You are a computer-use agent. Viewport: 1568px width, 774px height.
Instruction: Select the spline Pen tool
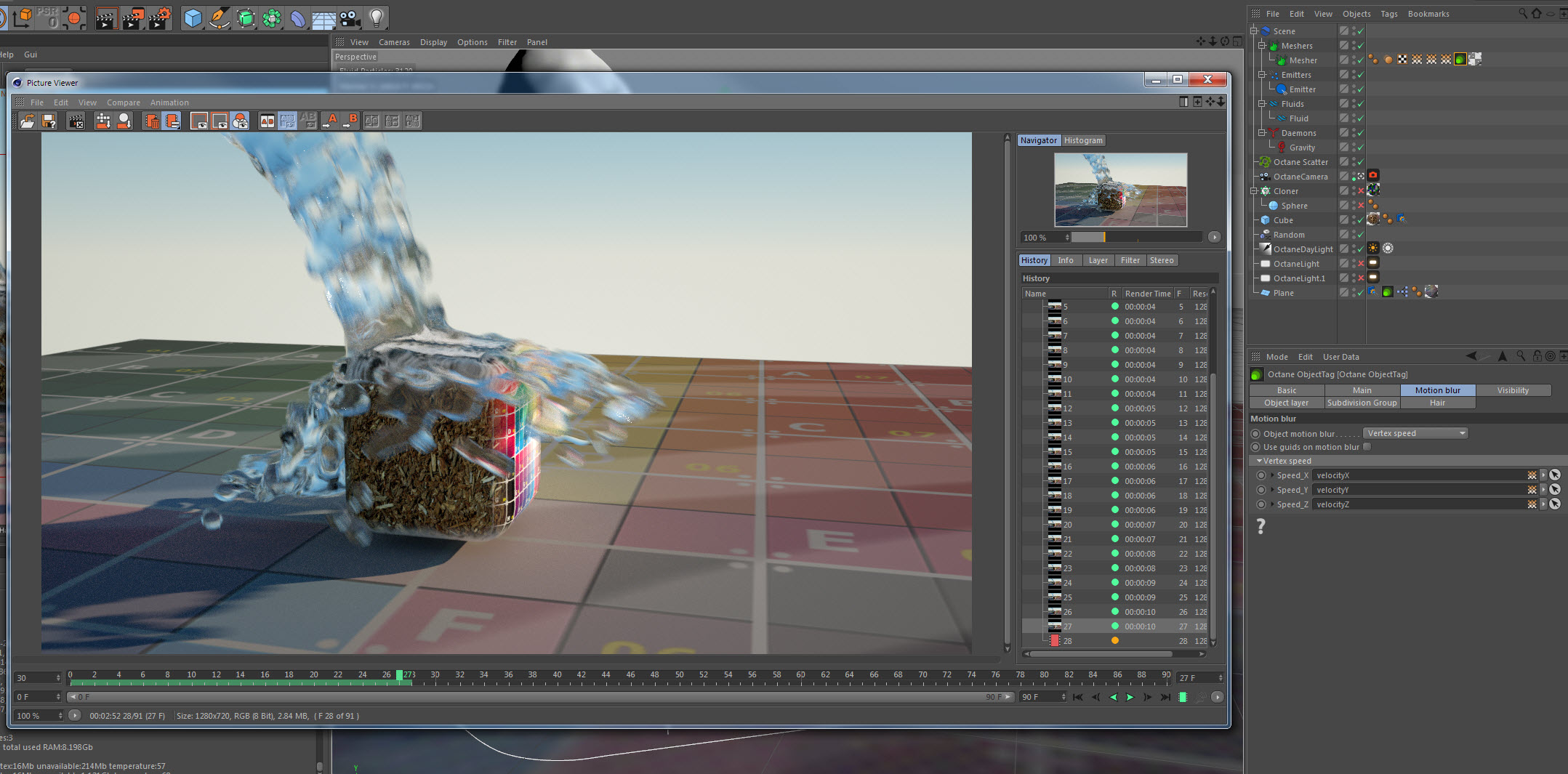point(219,18)
